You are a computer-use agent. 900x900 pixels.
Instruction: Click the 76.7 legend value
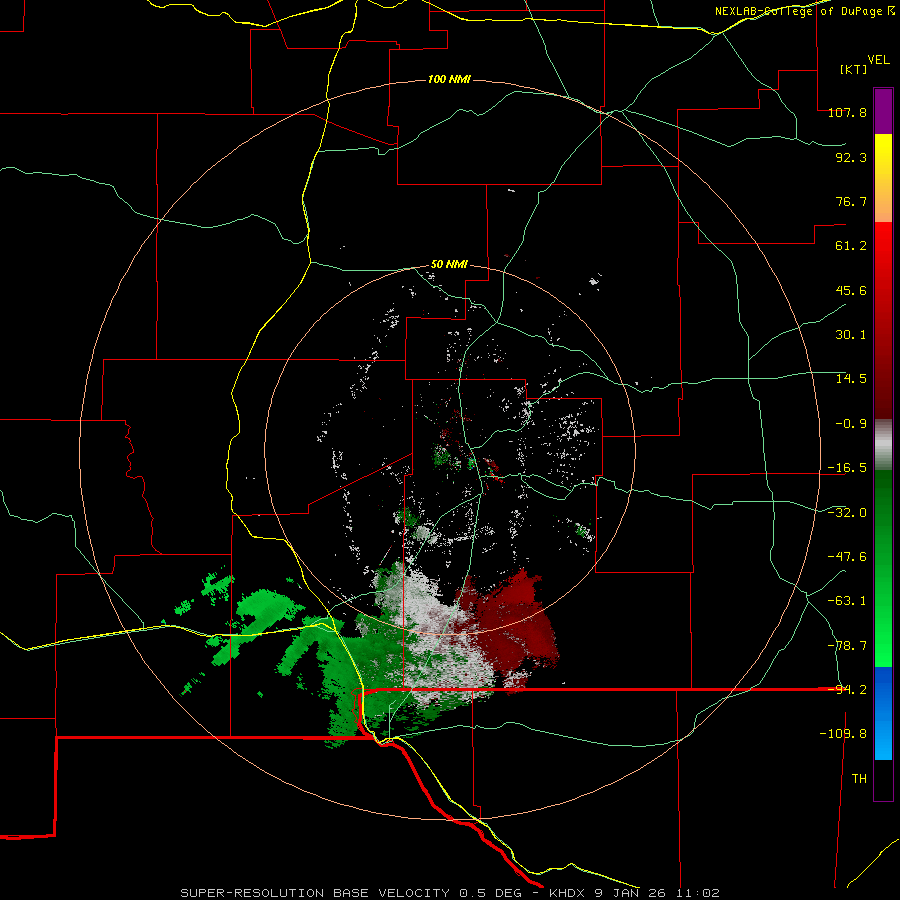pos(851,201)
